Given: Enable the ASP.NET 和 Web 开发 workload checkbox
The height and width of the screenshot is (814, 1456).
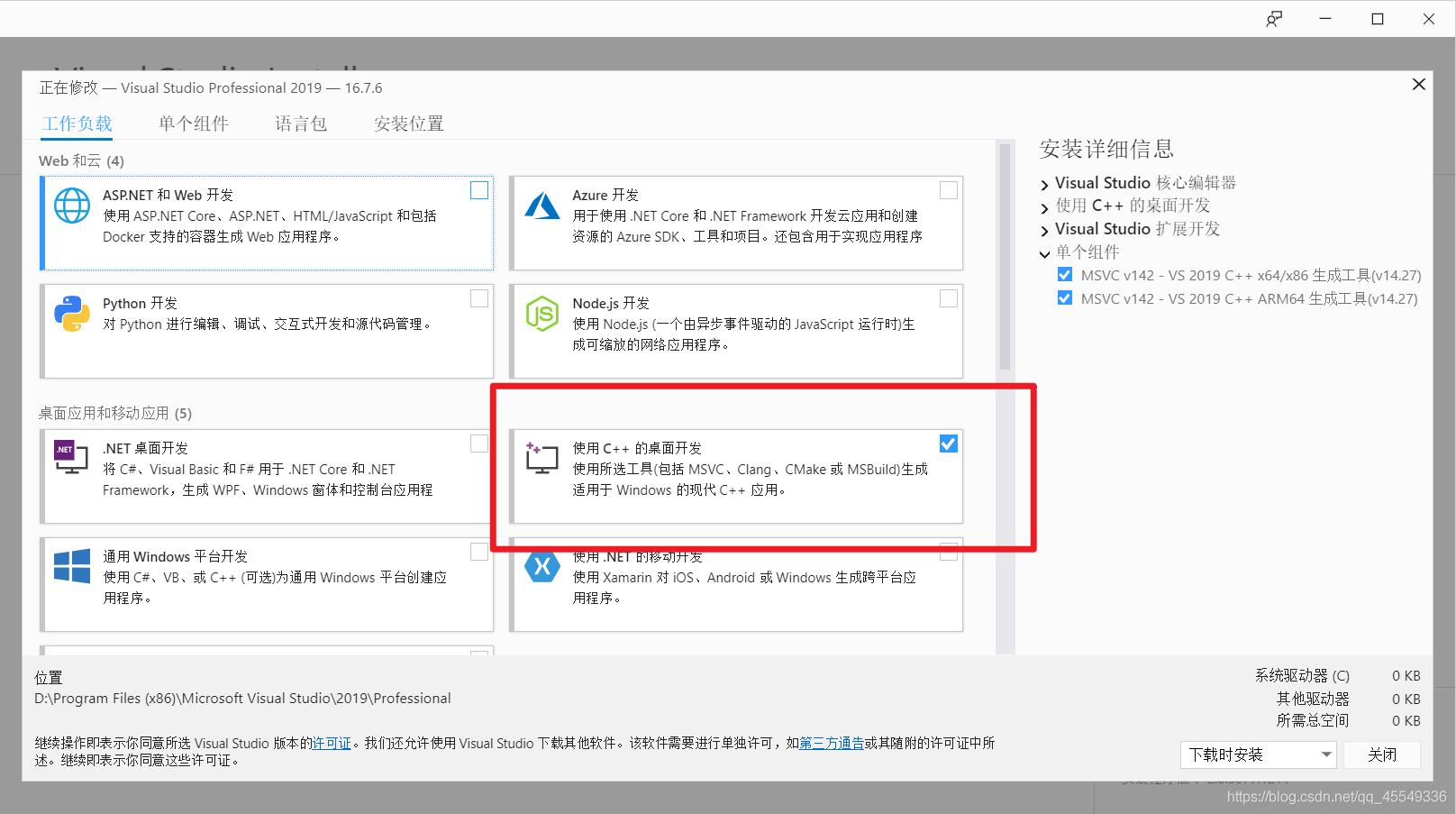Looking at the screenshot, I should point(479,190).
